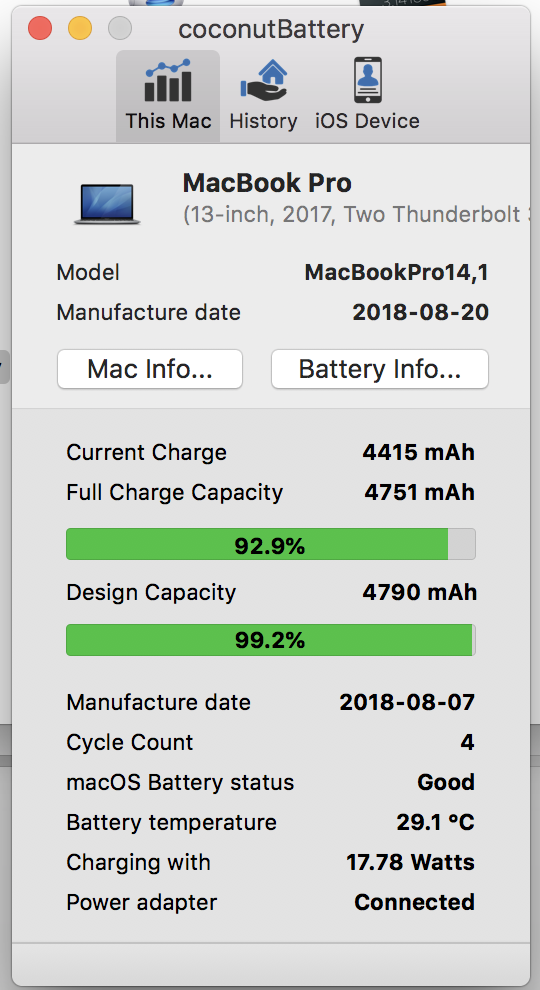
Task: Click the MacBook Pro laptop image
Action: pyautogui.click(x=107, y=204)
